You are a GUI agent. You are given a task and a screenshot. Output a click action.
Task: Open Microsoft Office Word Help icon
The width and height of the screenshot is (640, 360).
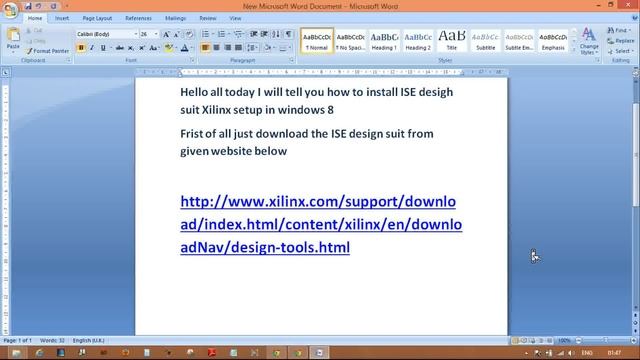click(635, 18)
